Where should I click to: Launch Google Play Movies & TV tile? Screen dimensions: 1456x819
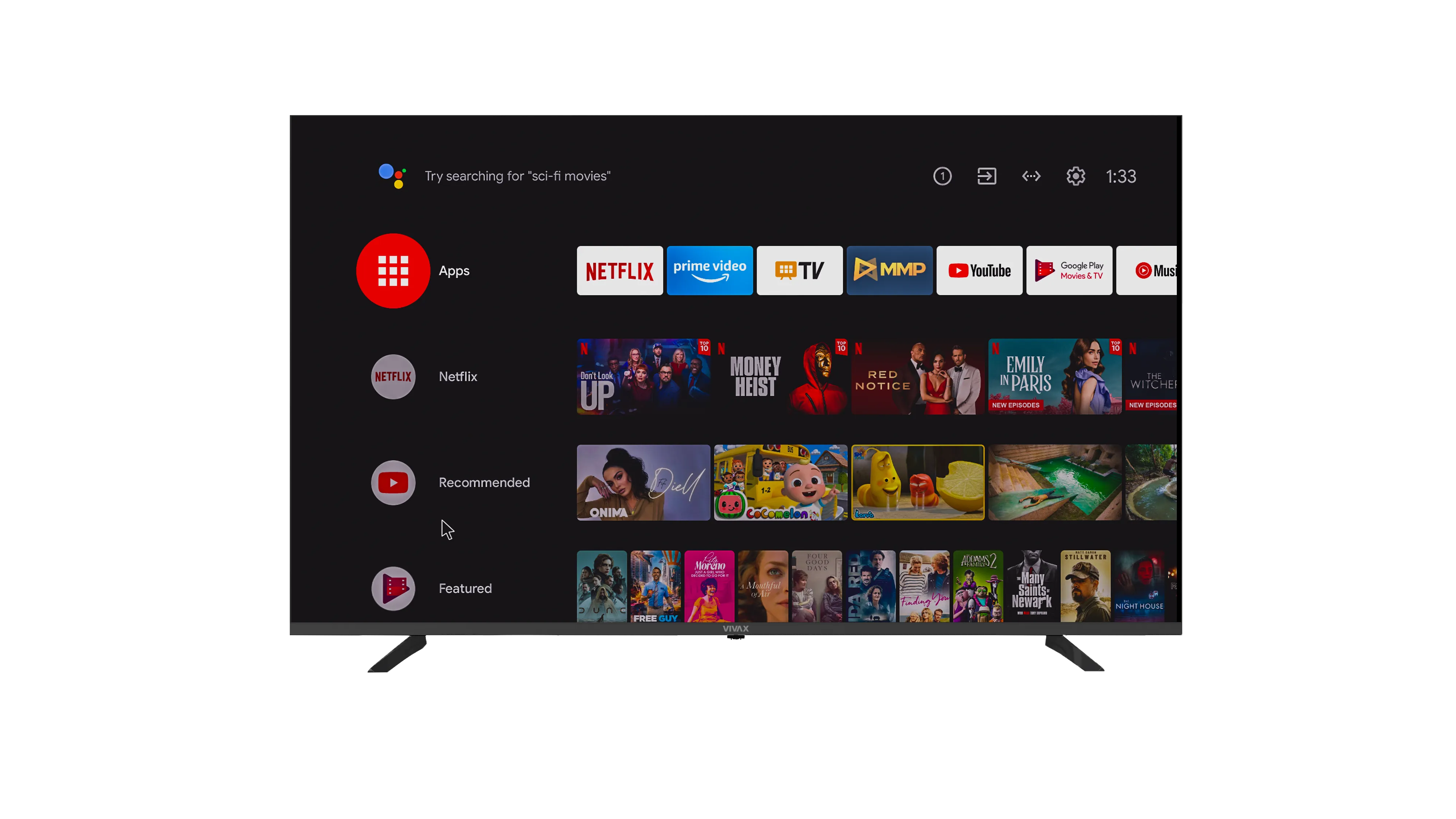click(x=1069, y=271)
